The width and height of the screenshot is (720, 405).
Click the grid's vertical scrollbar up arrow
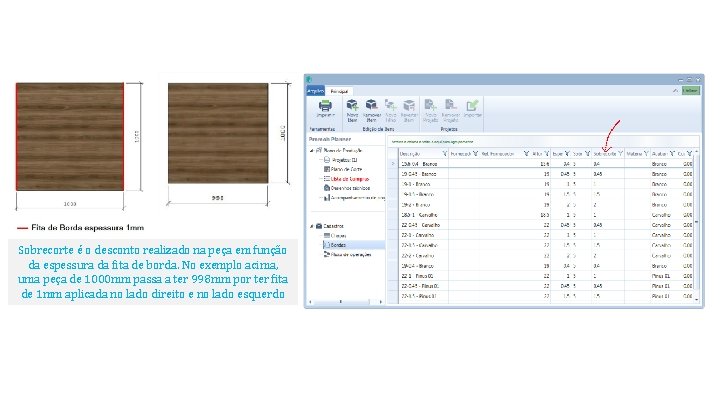point(697,152)
